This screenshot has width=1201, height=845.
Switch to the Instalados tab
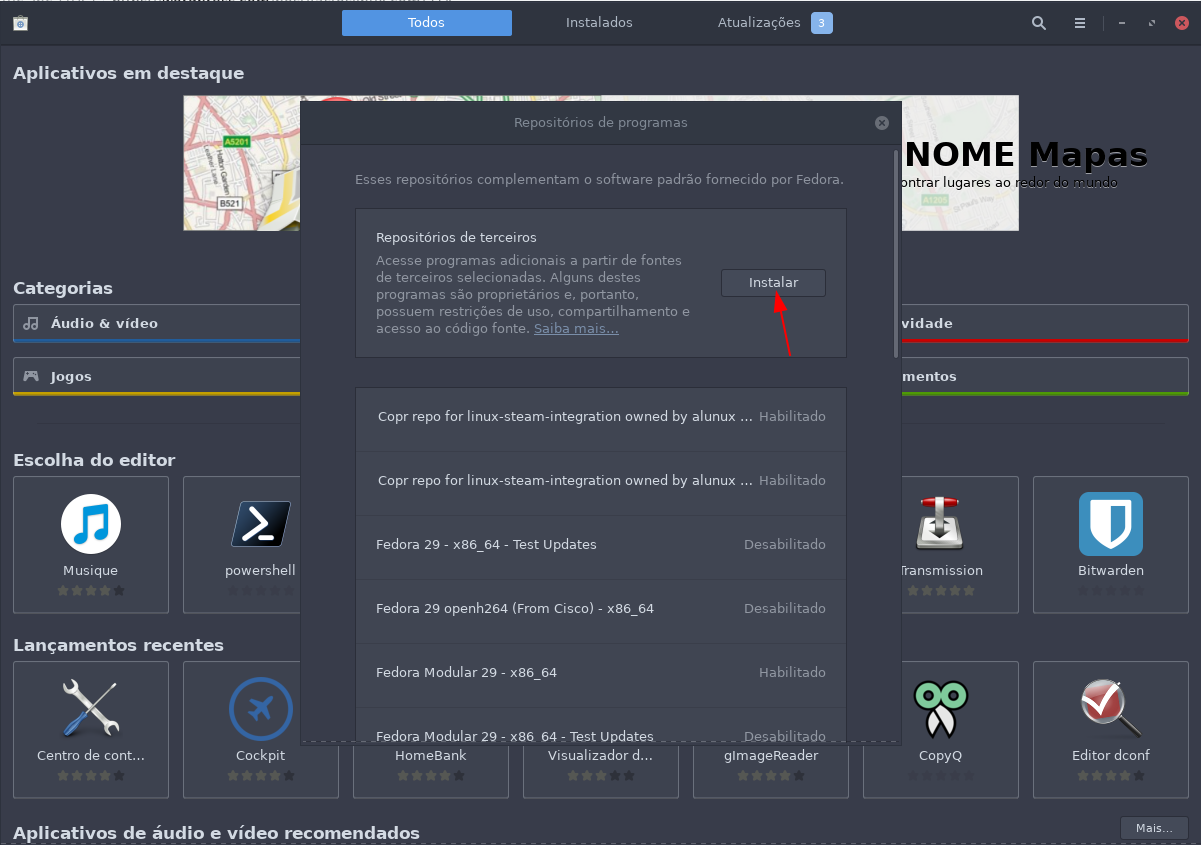coord(599,23)
